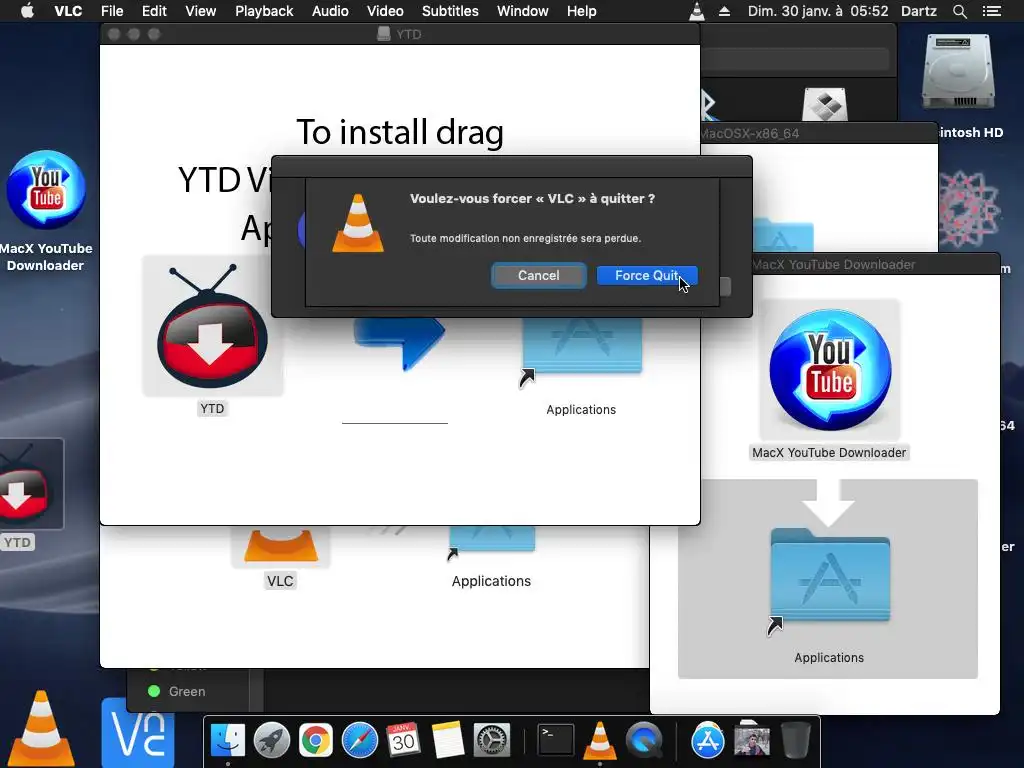Click VLC icon in the Dock

[600, 741]
